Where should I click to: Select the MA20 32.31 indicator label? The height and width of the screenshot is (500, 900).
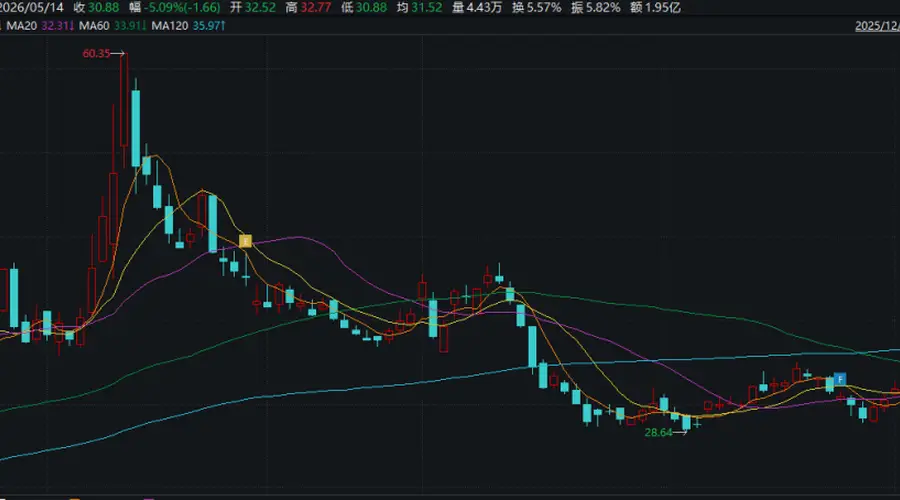[x=40, y=26]
